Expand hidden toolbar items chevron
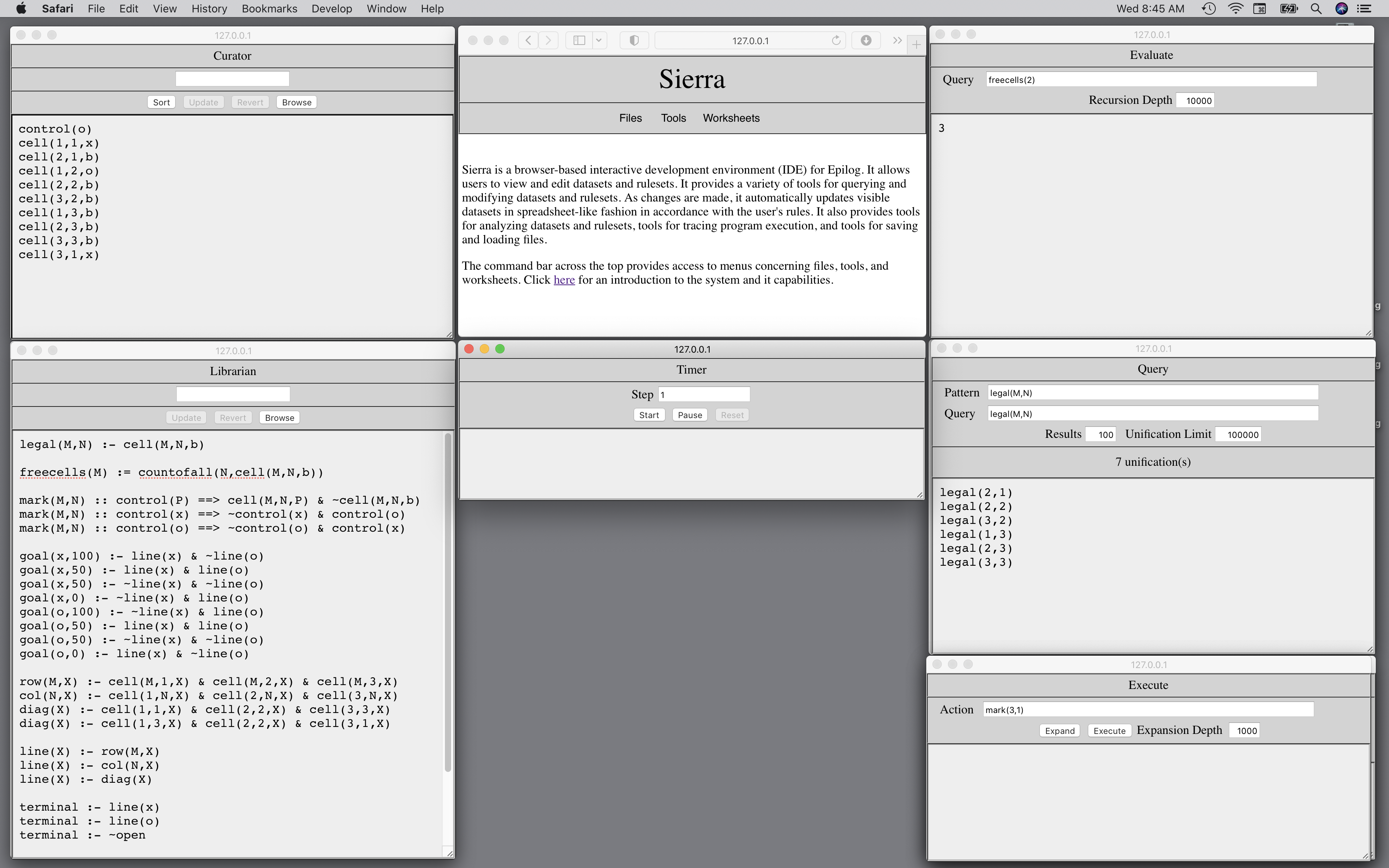This screenshot has width=1389, height=868. 896,40
